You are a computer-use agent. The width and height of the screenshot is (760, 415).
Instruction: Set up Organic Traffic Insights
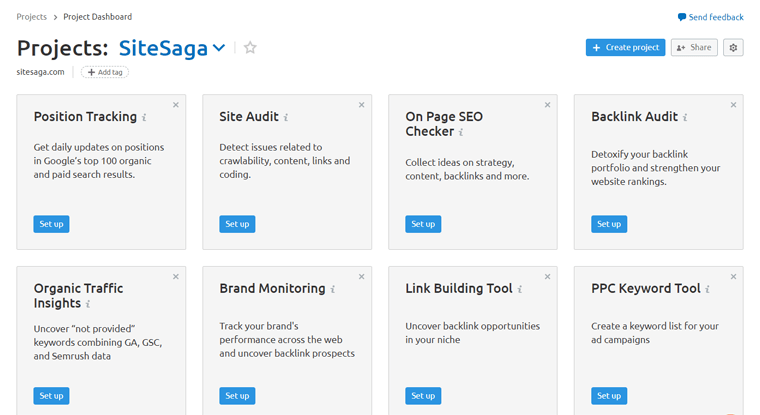point(51,396)
